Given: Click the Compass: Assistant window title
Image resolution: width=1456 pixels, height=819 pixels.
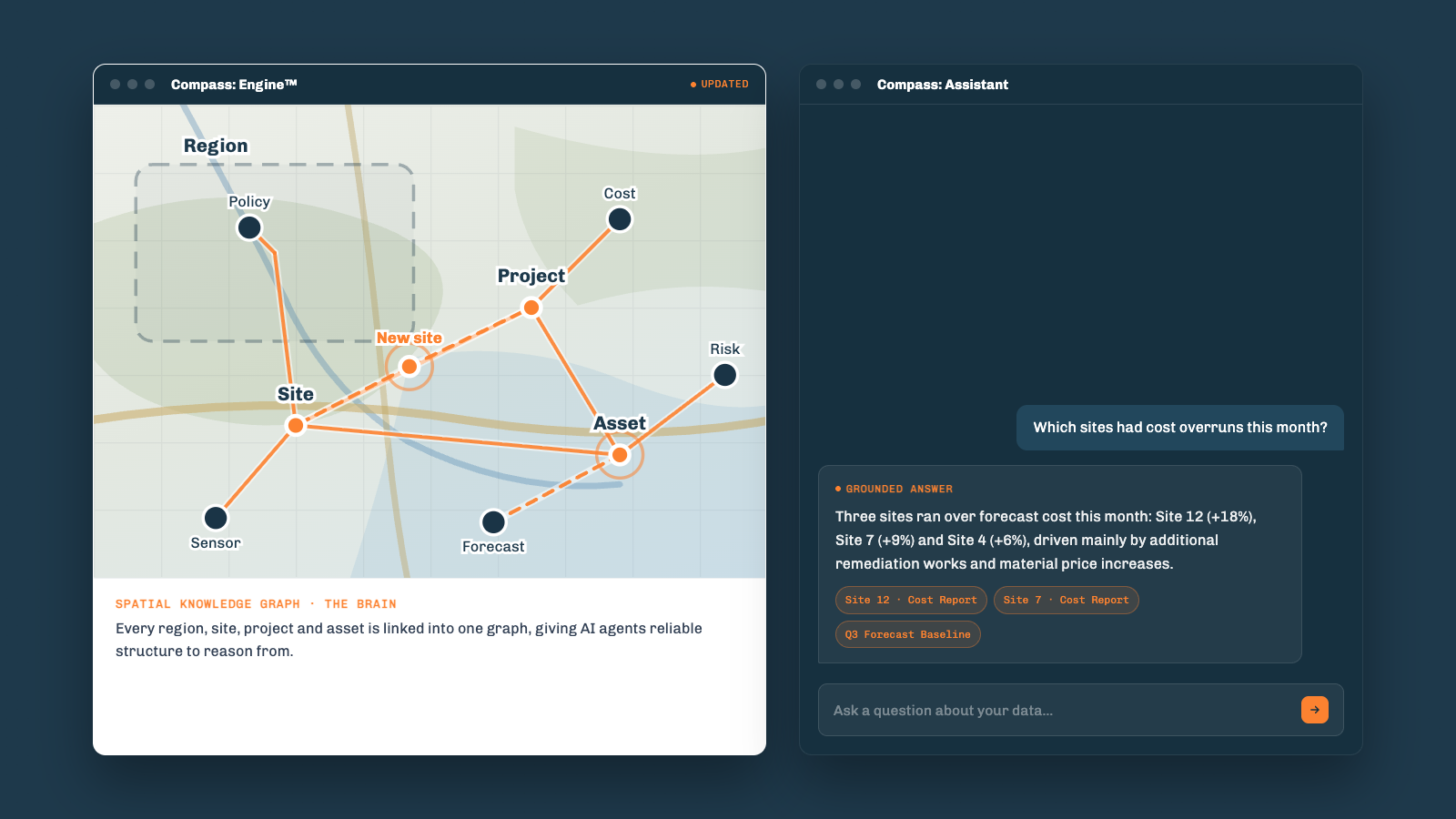Looking at the screenshot, I should coord(943,85).
